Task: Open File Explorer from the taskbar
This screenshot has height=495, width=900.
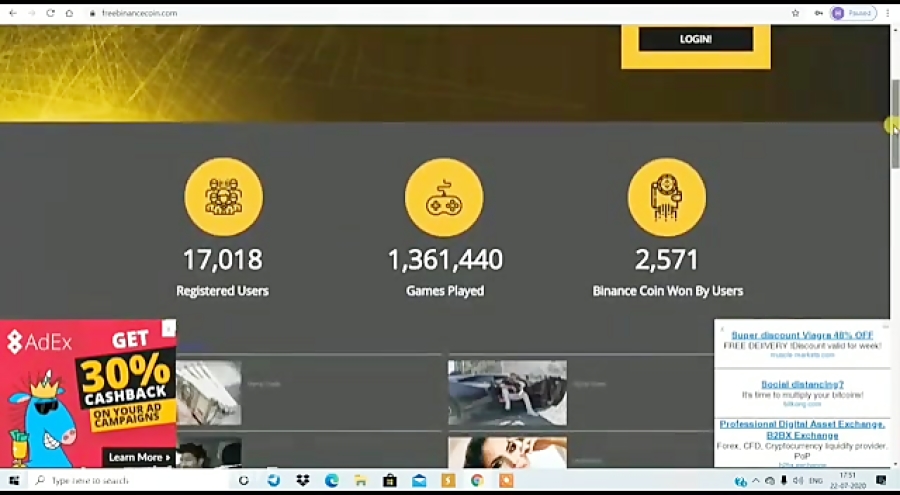Action: (360, 481)
